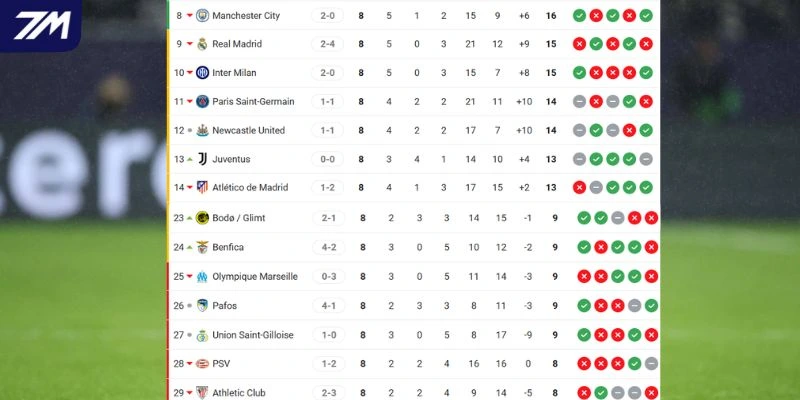The width and height of the screenshot is (800, 400).
Task: Click the Benfica club crest
Action: coord(203,247)
